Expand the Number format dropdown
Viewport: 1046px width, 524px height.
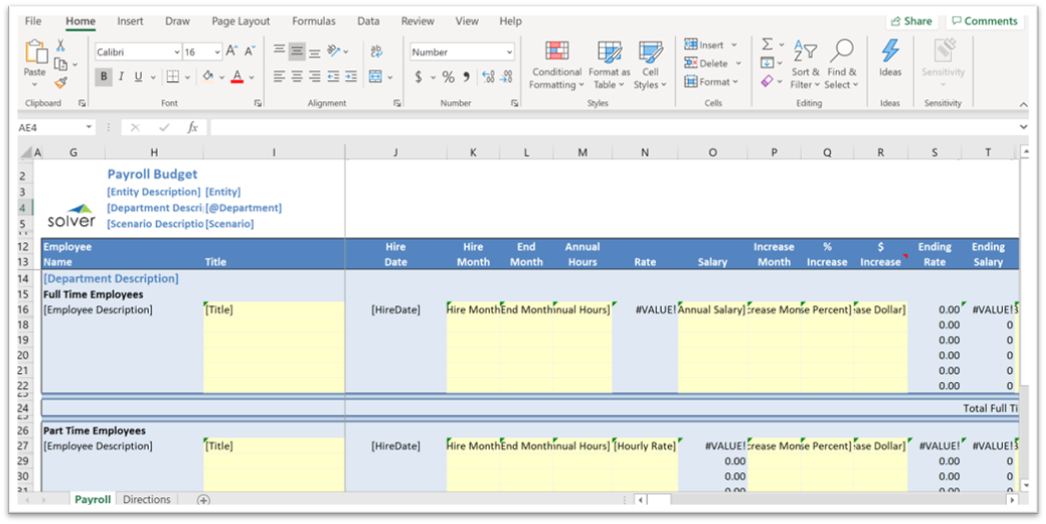[509, 52]
